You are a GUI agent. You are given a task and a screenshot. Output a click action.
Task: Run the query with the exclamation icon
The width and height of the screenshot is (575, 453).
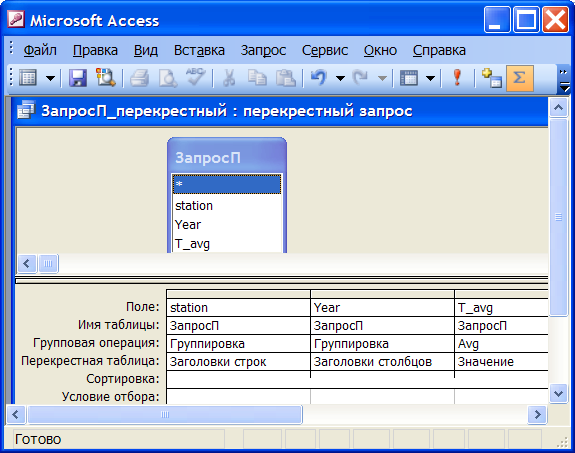click(x=457, y=78)
